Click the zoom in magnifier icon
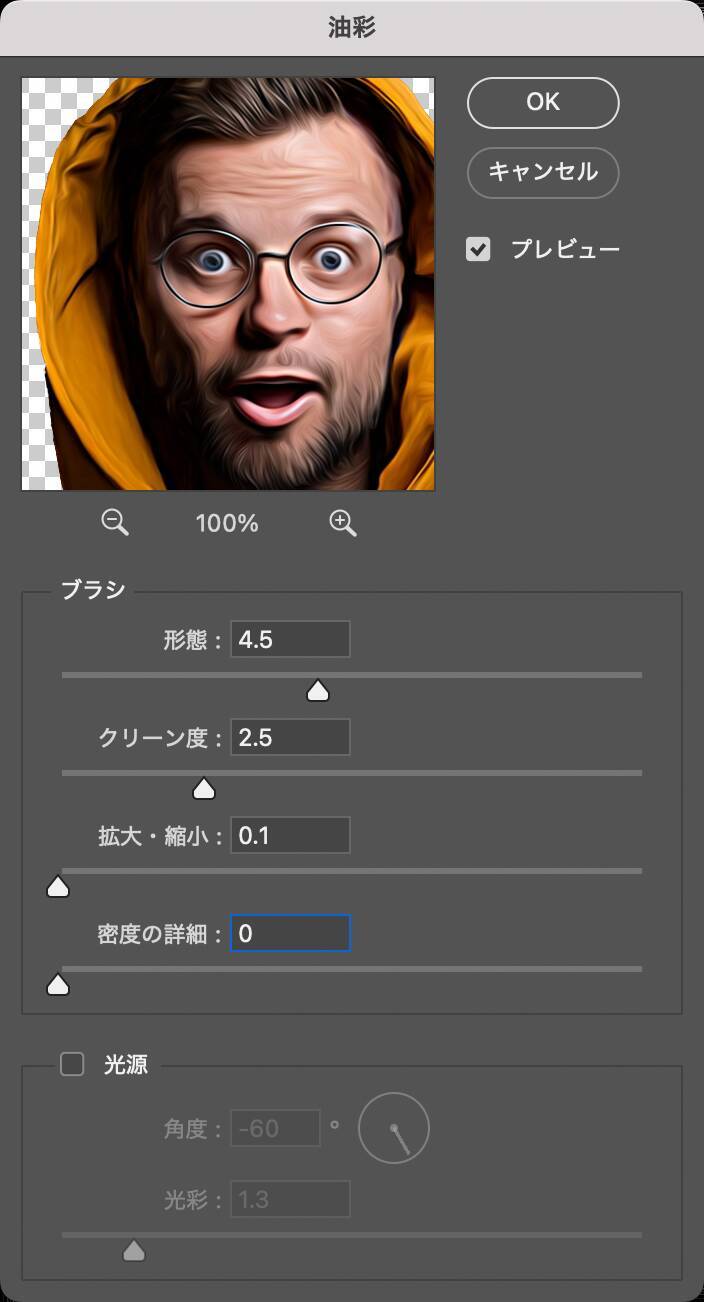Screen dimensions: 704x1302 pos(343,522)
